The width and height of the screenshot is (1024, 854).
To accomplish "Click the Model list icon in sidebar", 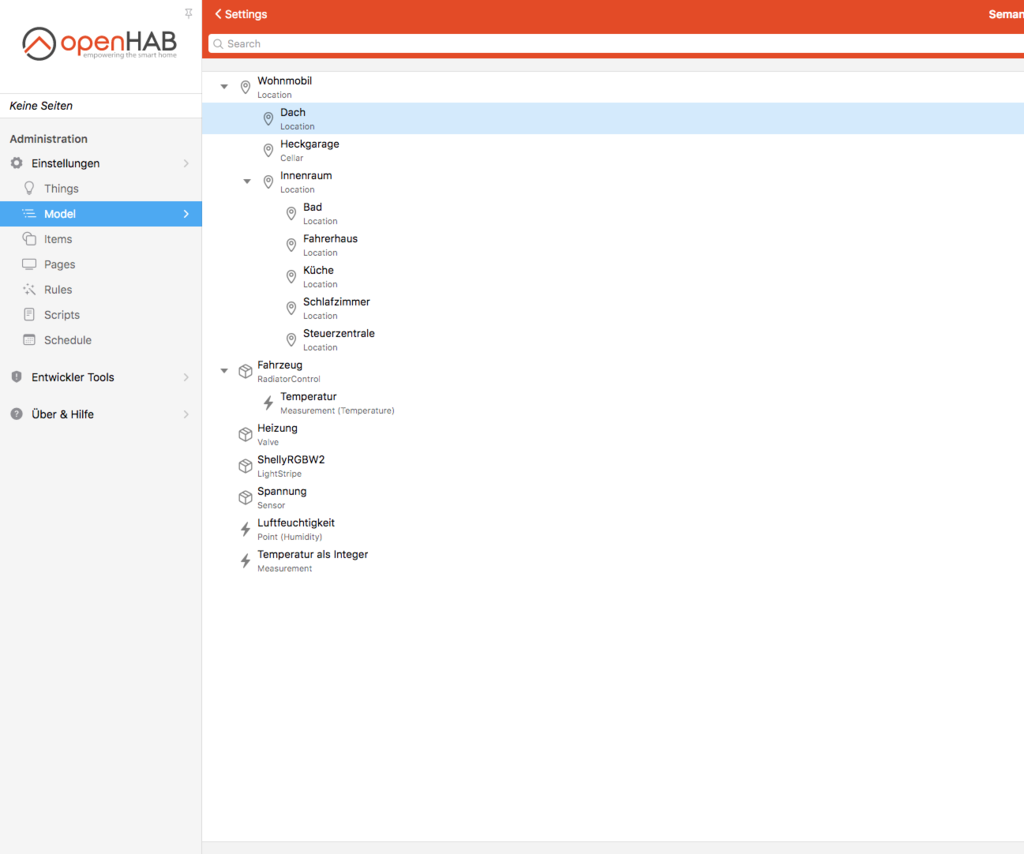I will point(29,214).
